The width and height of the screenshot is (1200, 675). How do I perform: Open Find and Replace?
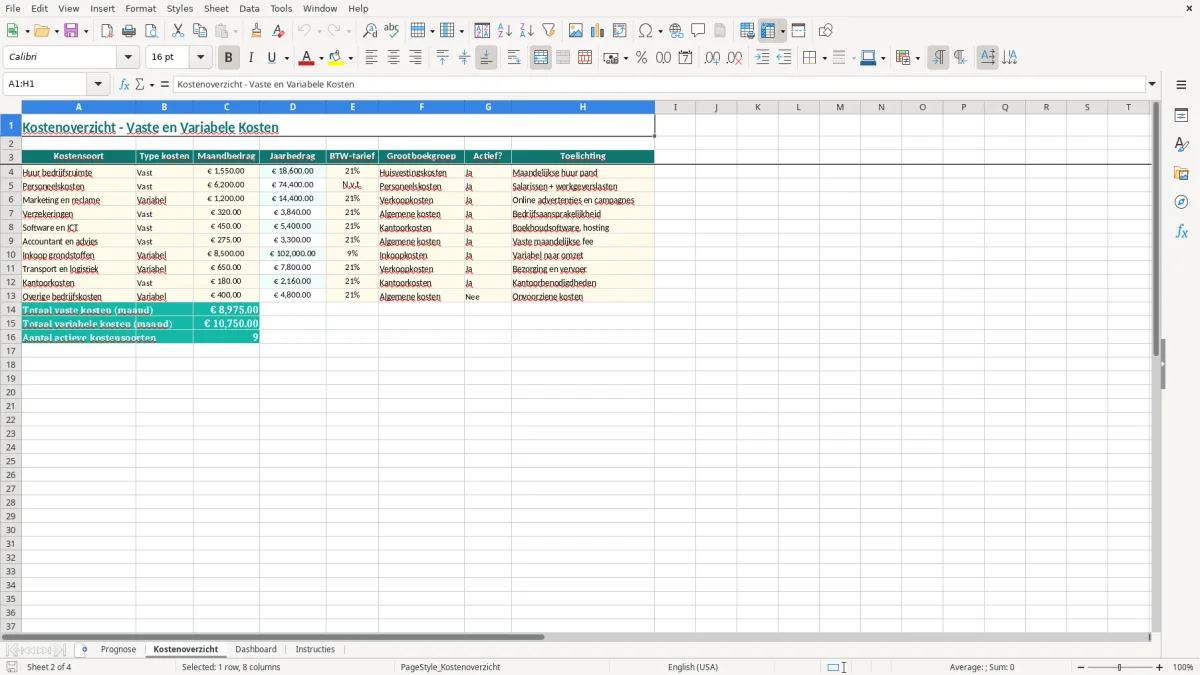point(370,31)
